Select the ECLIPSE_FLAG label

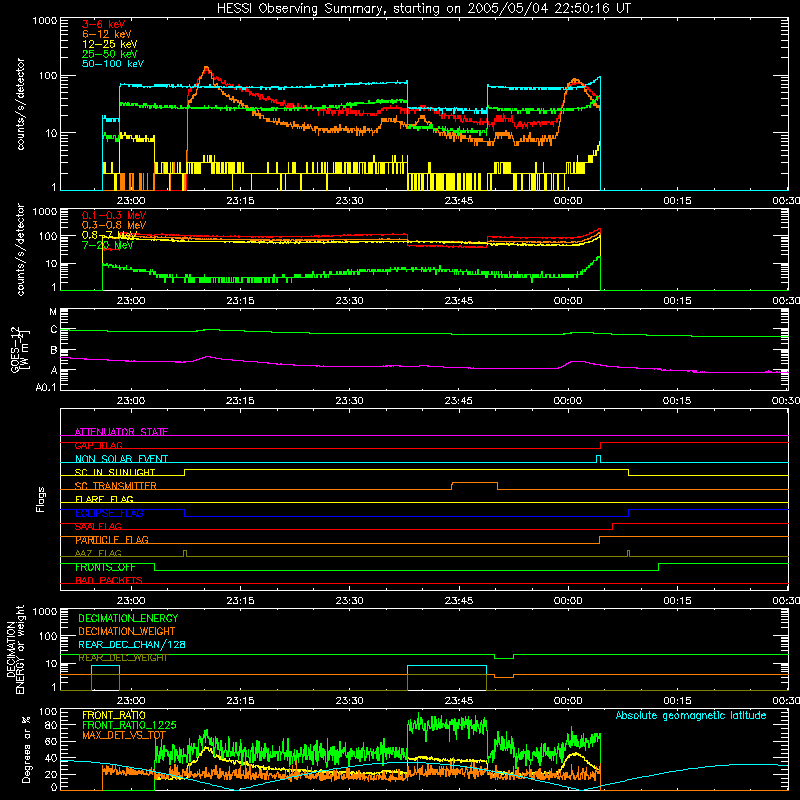(x=109, y=513)
